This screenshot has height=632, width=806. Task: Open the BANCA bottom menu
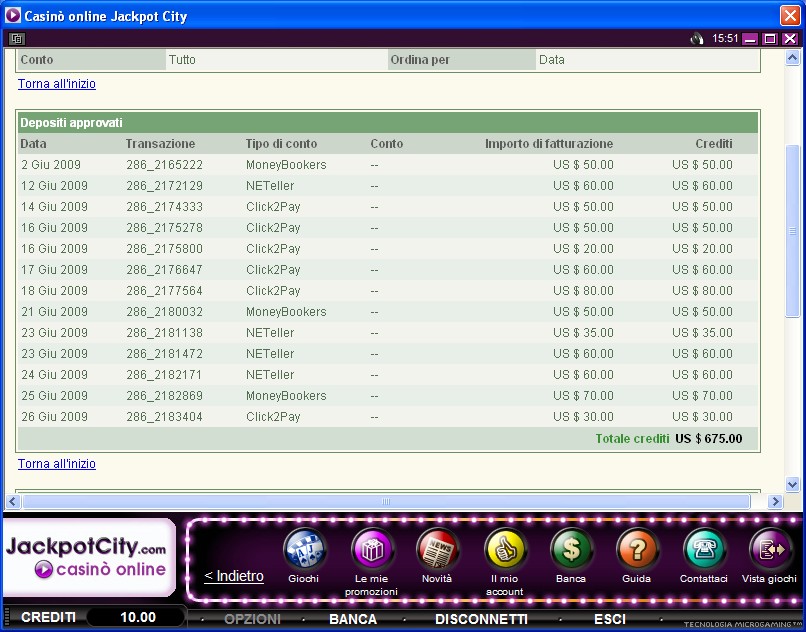[353, 619]
